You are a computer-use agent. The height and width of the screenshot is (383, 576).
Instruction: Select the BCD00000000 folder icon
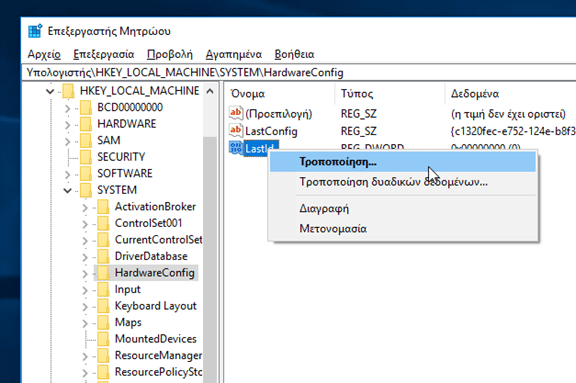click(x=86, y=107)
